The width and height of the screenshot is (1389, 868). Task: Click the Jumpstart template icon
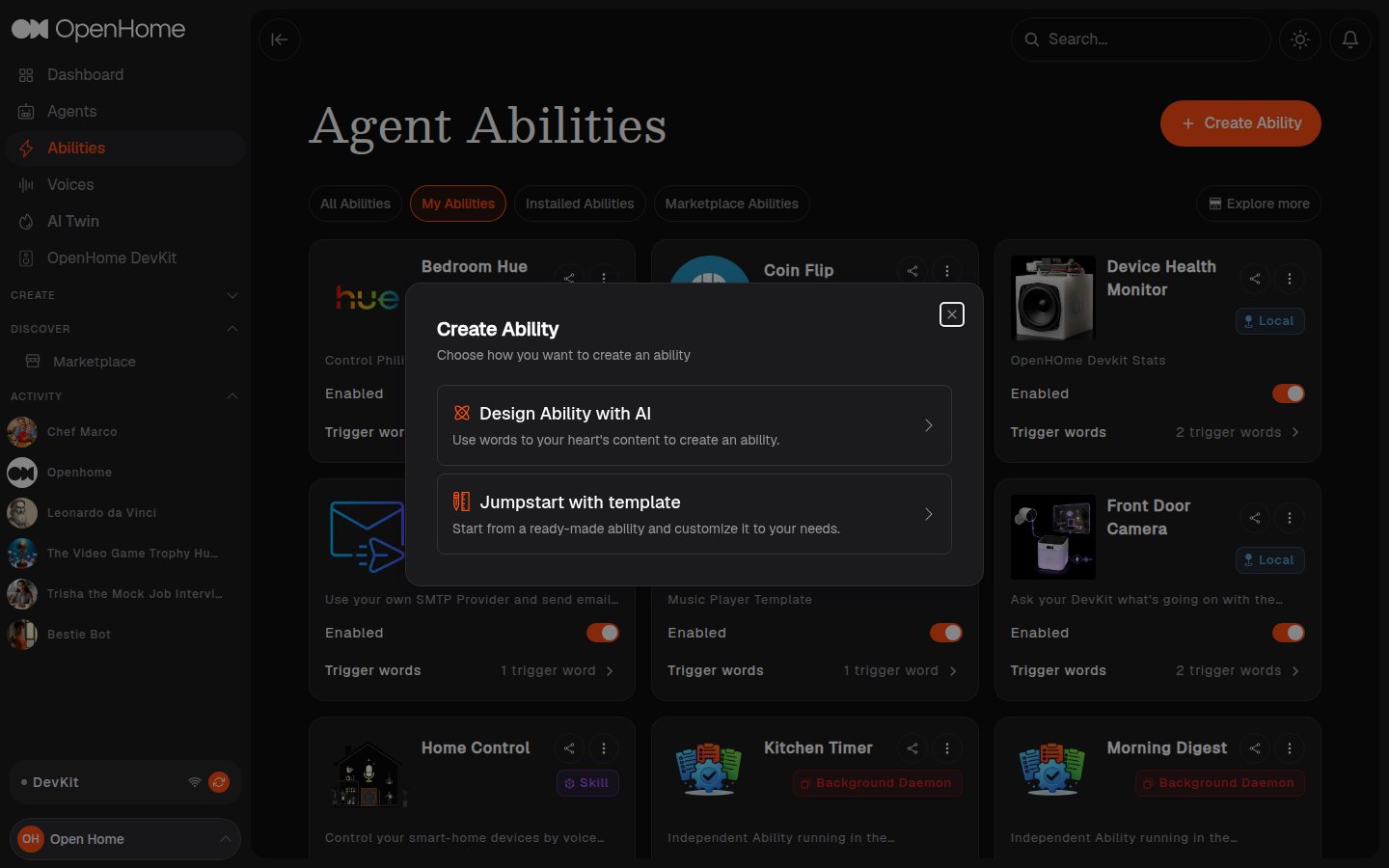point(462,502)
